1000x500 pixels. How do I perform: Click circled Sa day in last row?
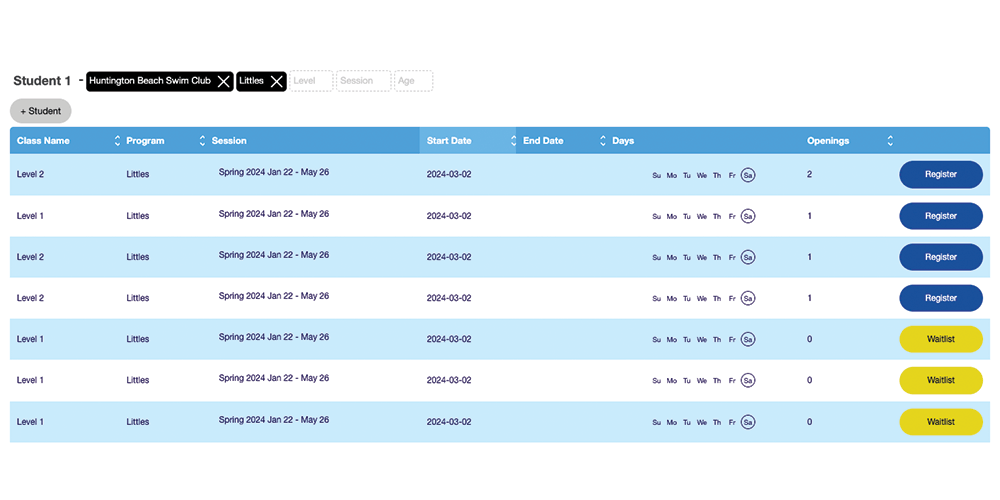coord(748,422)
